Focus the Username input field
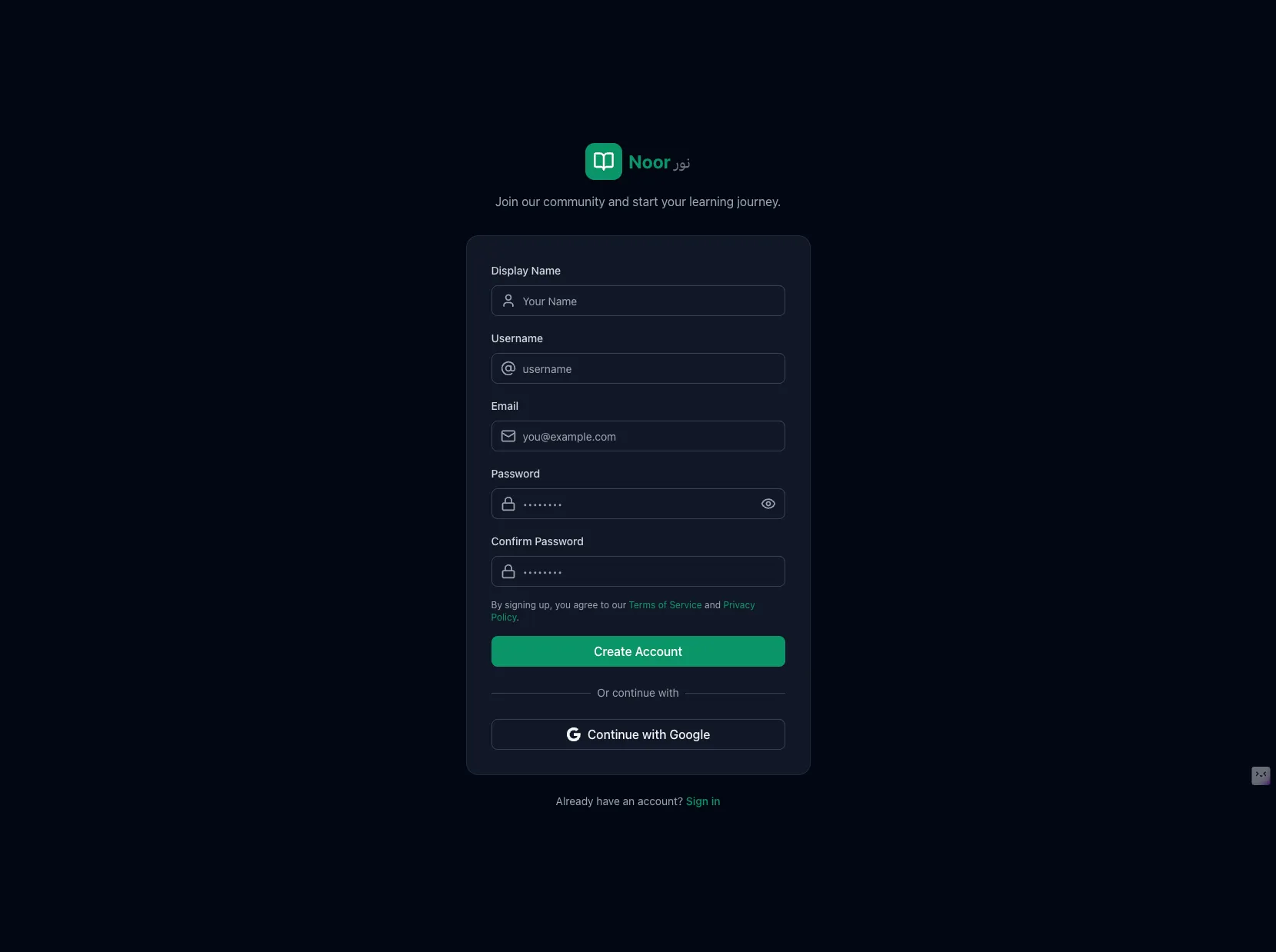 point(638,368)
